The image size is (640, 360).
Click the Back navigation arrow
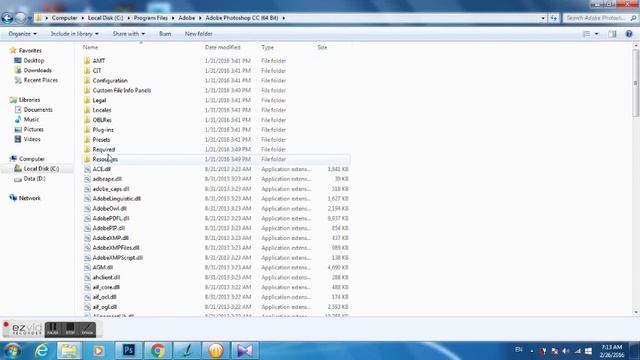click(x=7, y=18)
